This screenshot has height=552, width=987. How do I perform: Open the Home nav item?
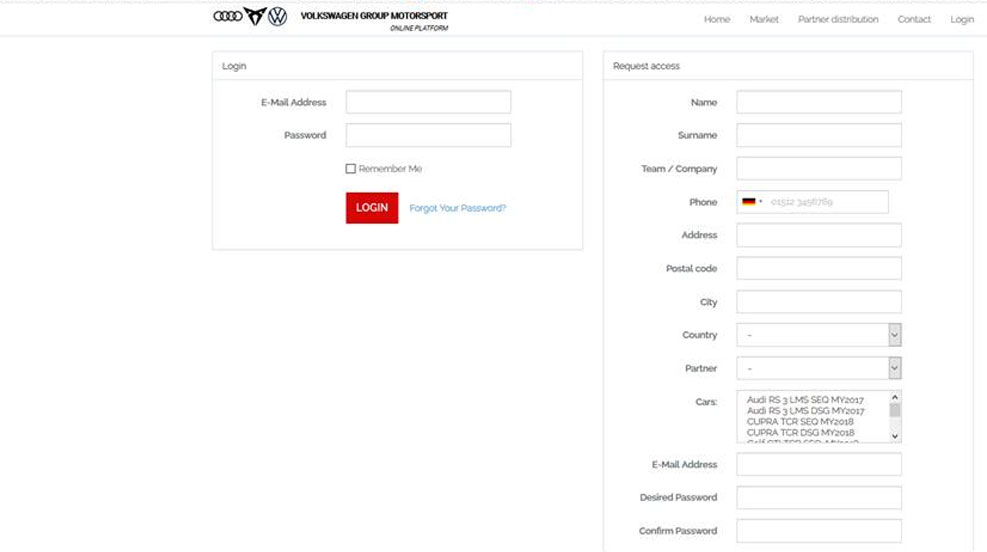point(717,20)
